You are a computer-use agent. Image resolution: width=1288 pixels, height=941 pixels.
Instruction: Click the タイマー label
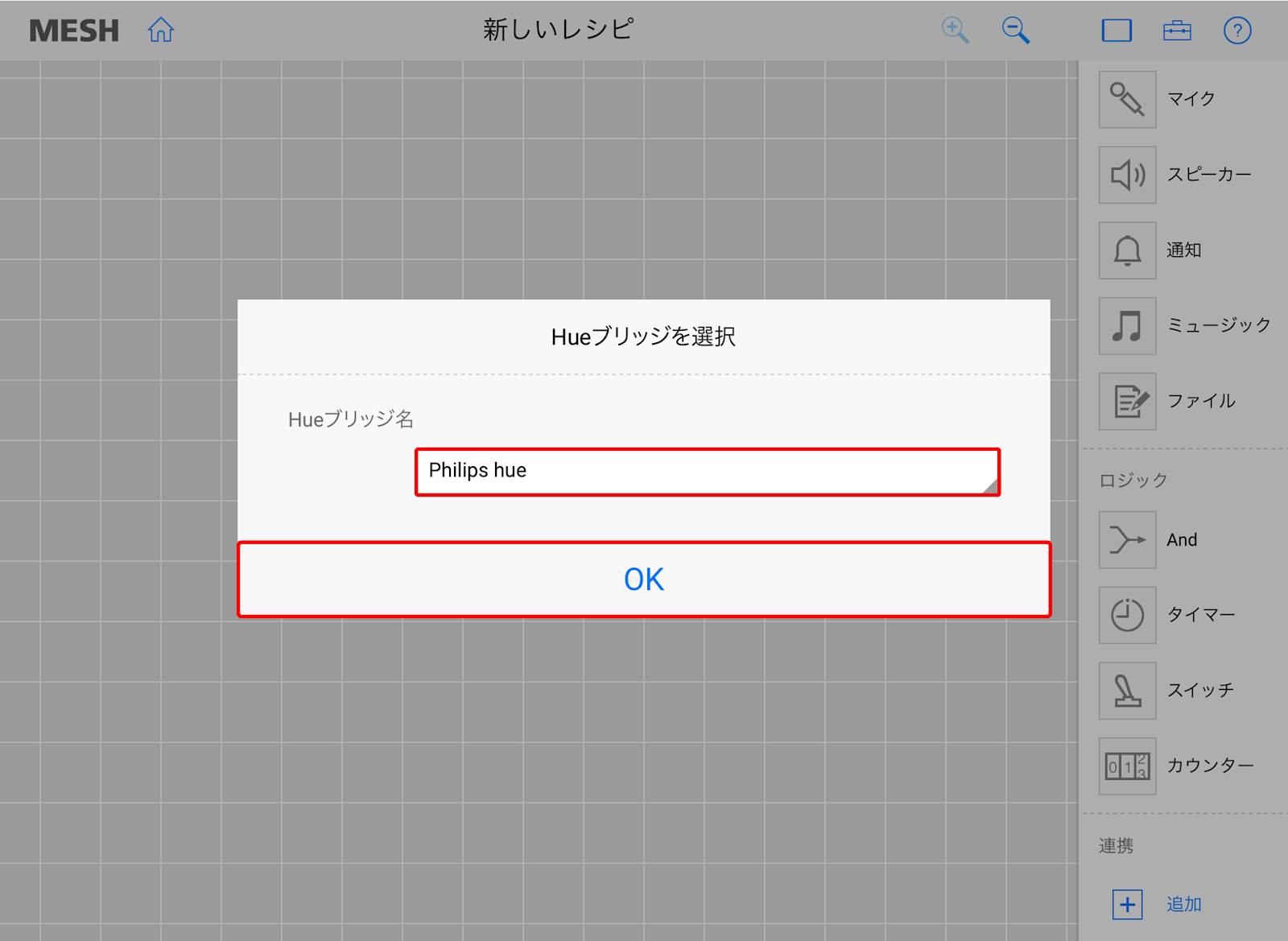(1201, 615)
